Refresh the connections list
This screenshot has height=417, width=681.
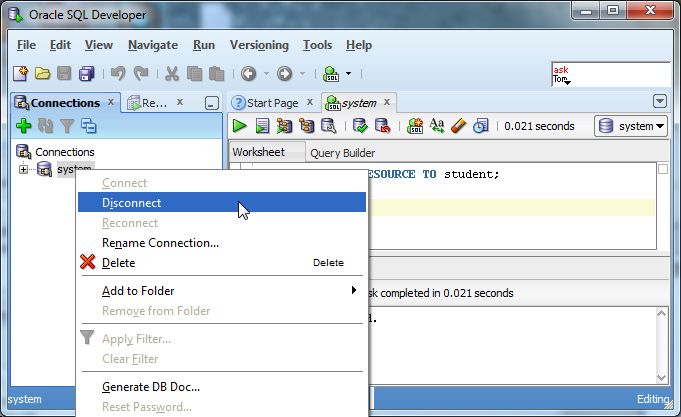coord(45,126)
